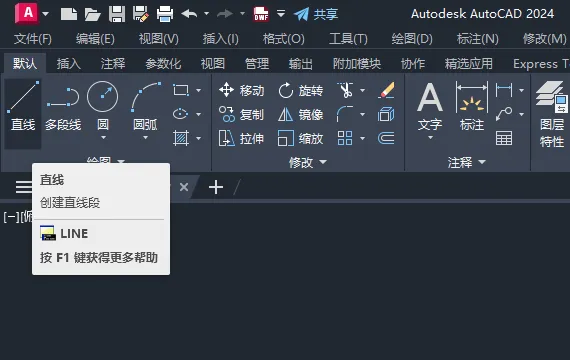
Task: Select the 复制 copy tool
Action: pyautogui.click(x=241, y=114)
